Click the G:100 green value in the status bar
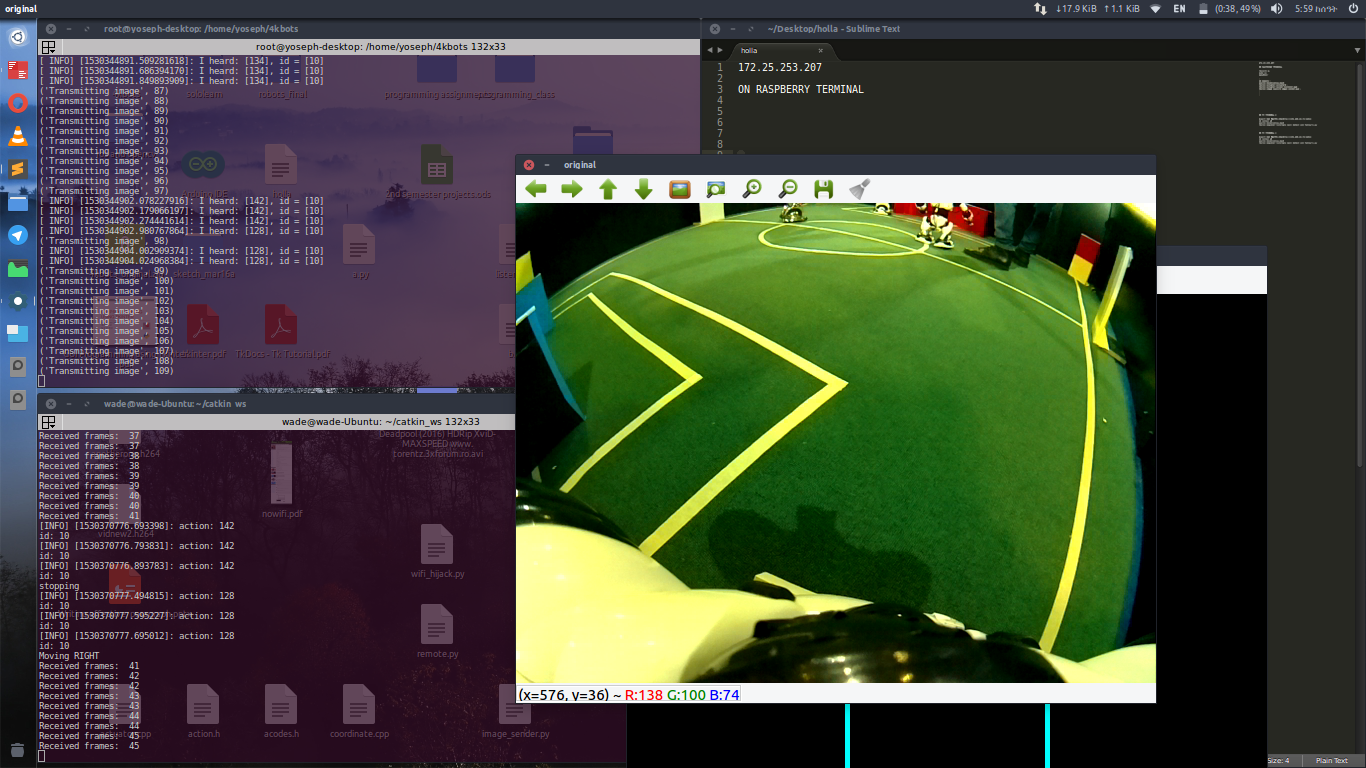 pyautogui.click(x=686, y=695)
